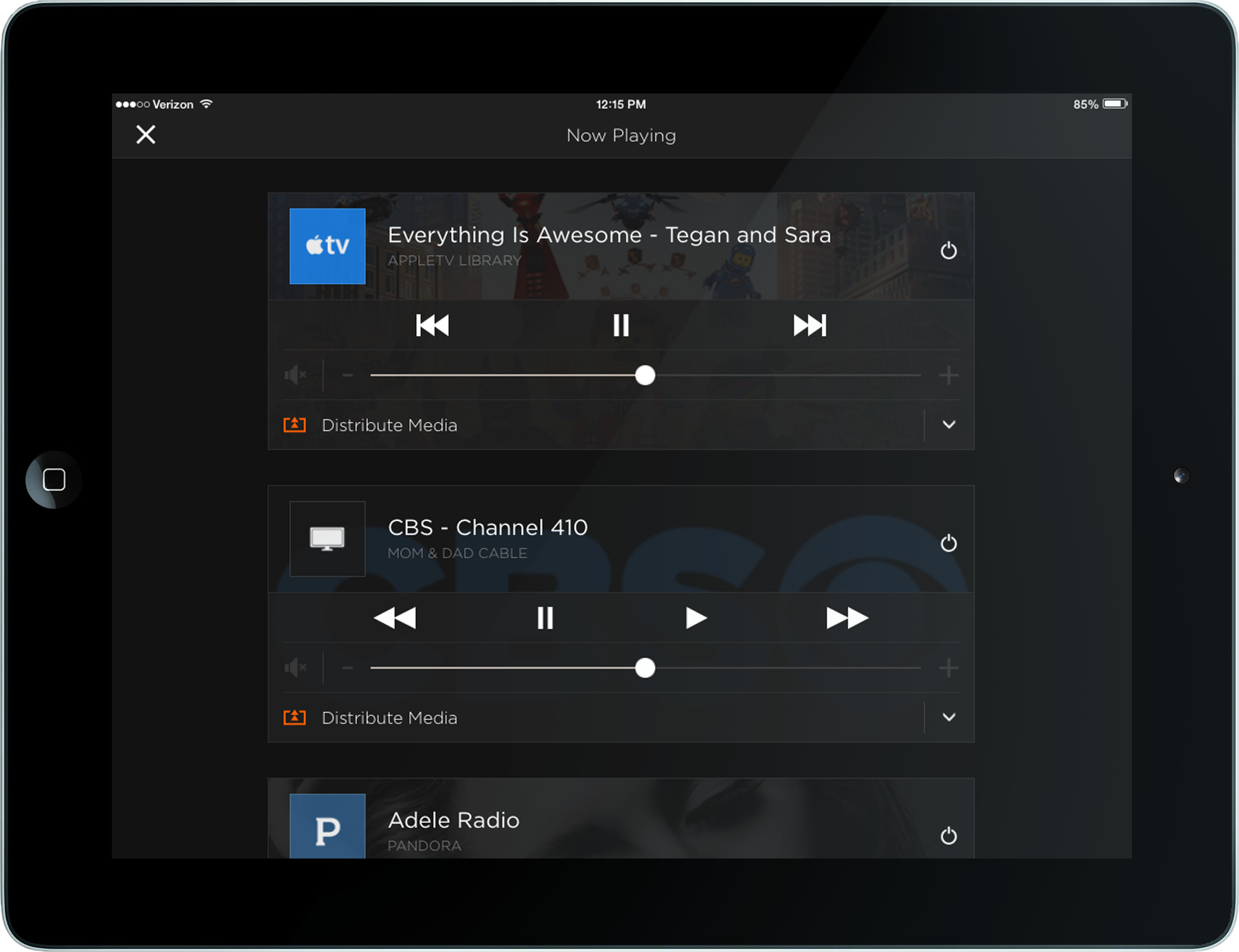Click the Pandora source icon
The height and width of the screenshot is (952, 1239).
[328, 826]
